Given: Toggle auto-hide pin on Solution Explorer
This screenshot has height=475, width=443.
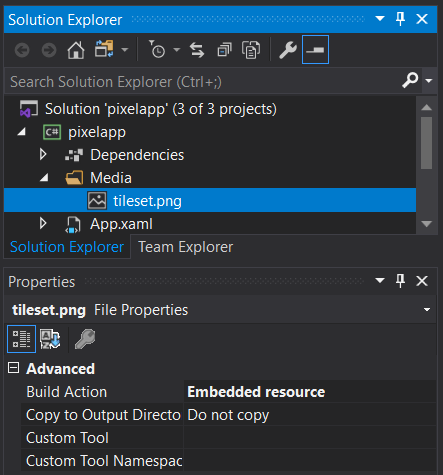Looking at the screenshot, I should (x=400, y=19).
